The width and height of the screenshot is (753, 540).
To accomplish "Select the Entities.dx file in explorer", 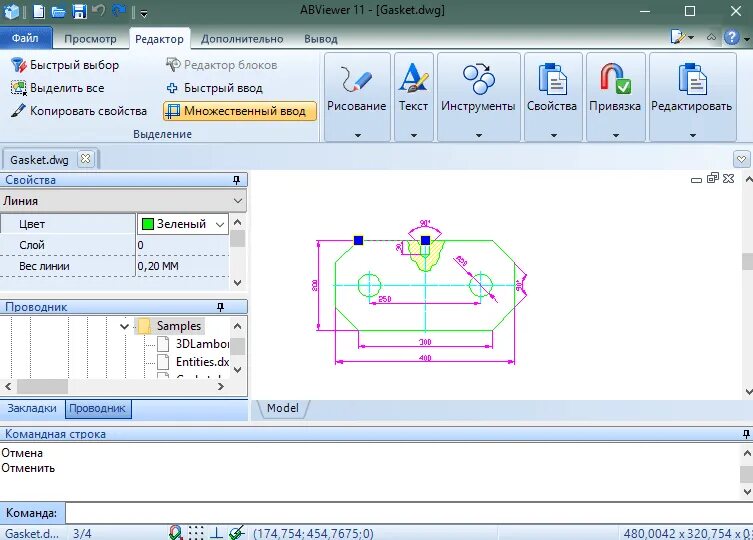I will tap(193, 362).
